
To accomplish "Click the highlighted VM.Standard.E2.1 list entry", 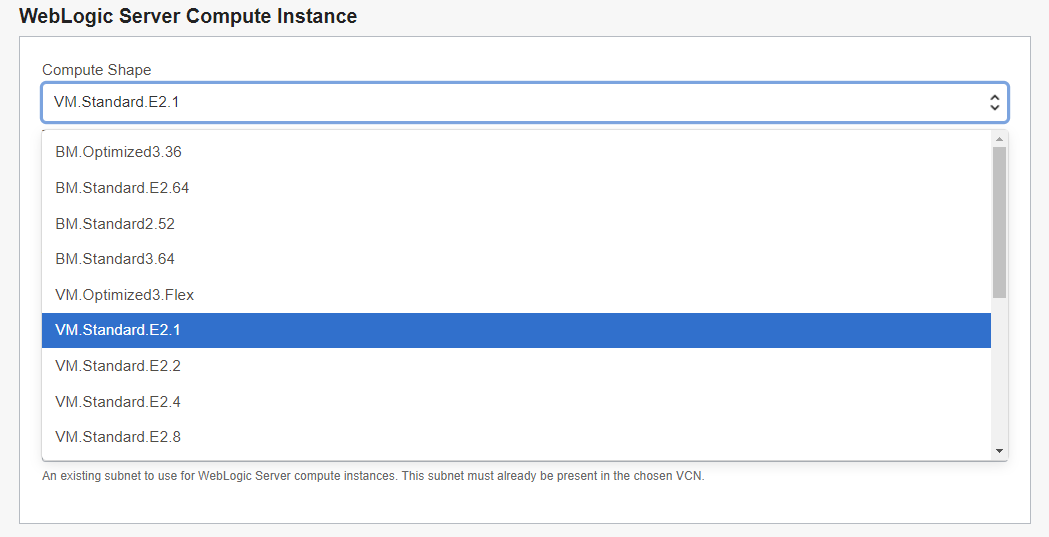I will coord(516,330).
